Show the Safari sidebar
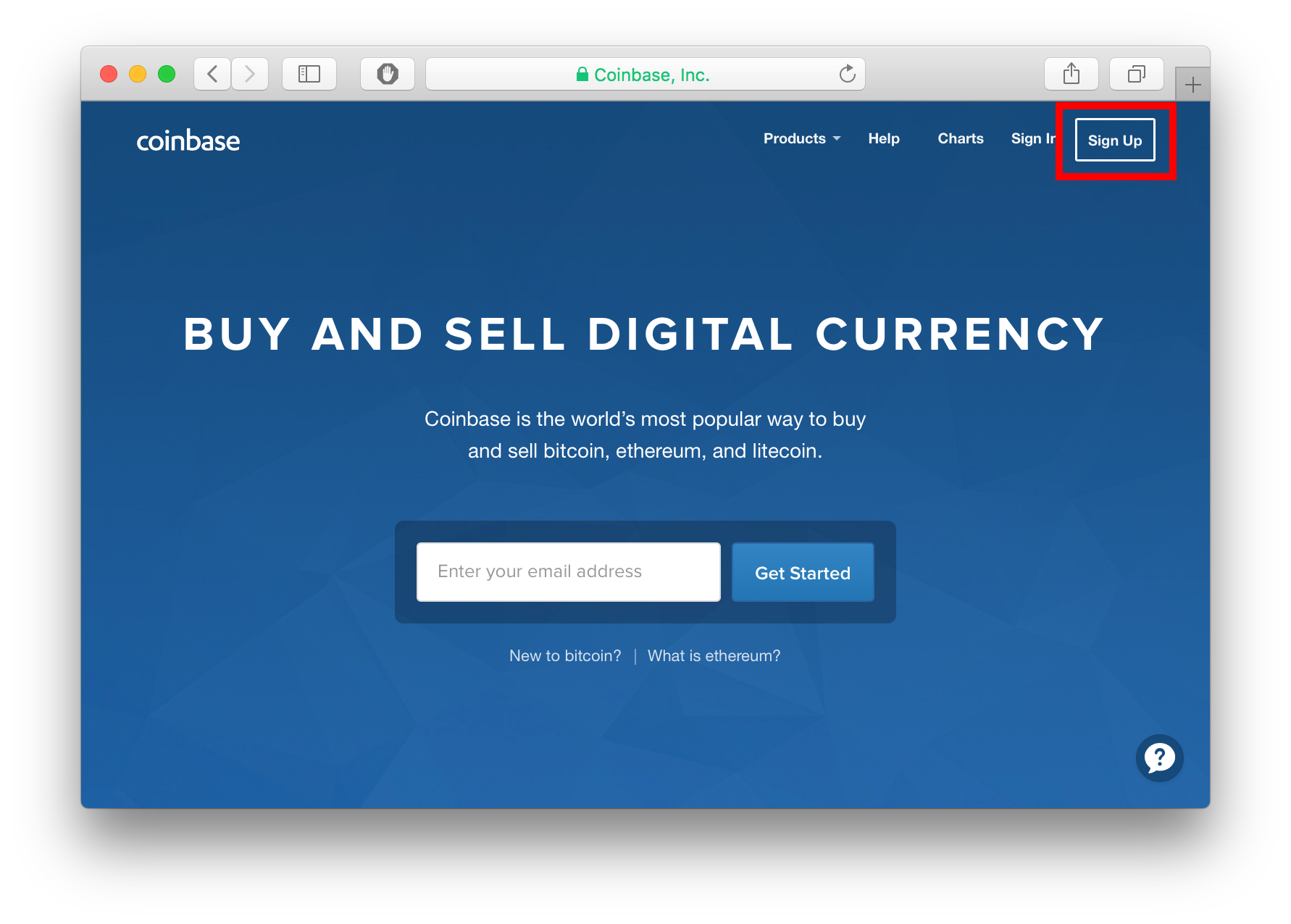The height and width of the screenshot is (924, 1291). (309, 74)
